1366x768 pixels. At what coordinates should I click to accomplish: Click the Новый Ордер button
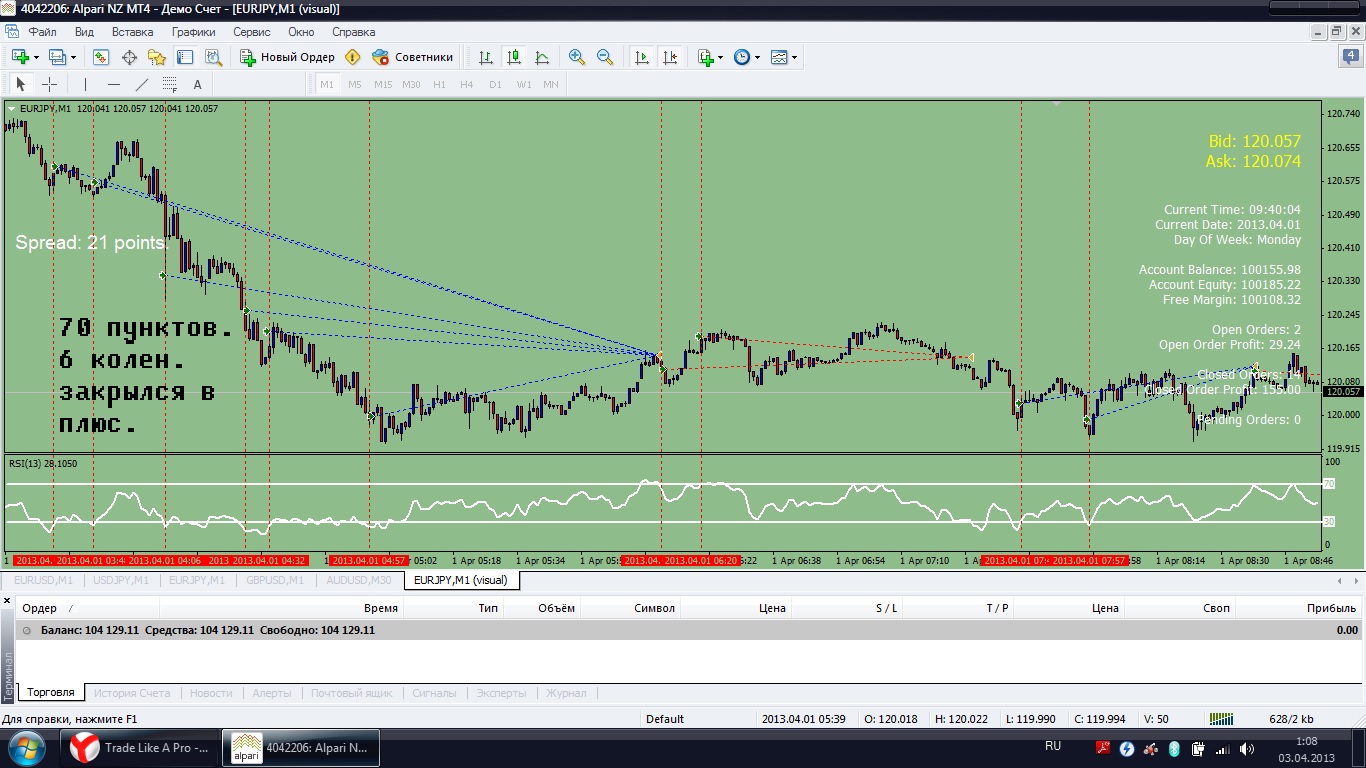[x=288, y=57]
